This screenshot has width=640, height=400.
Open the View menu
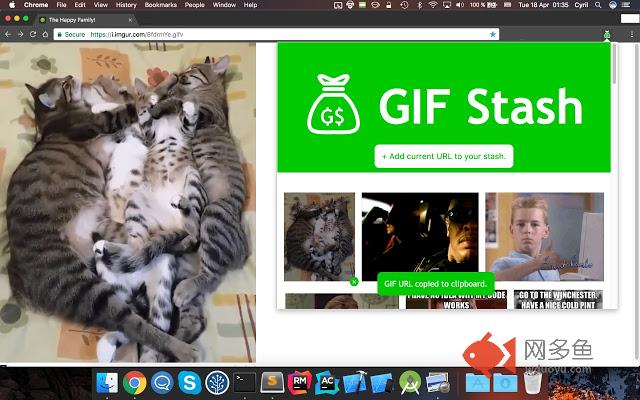tap(100, 5)
